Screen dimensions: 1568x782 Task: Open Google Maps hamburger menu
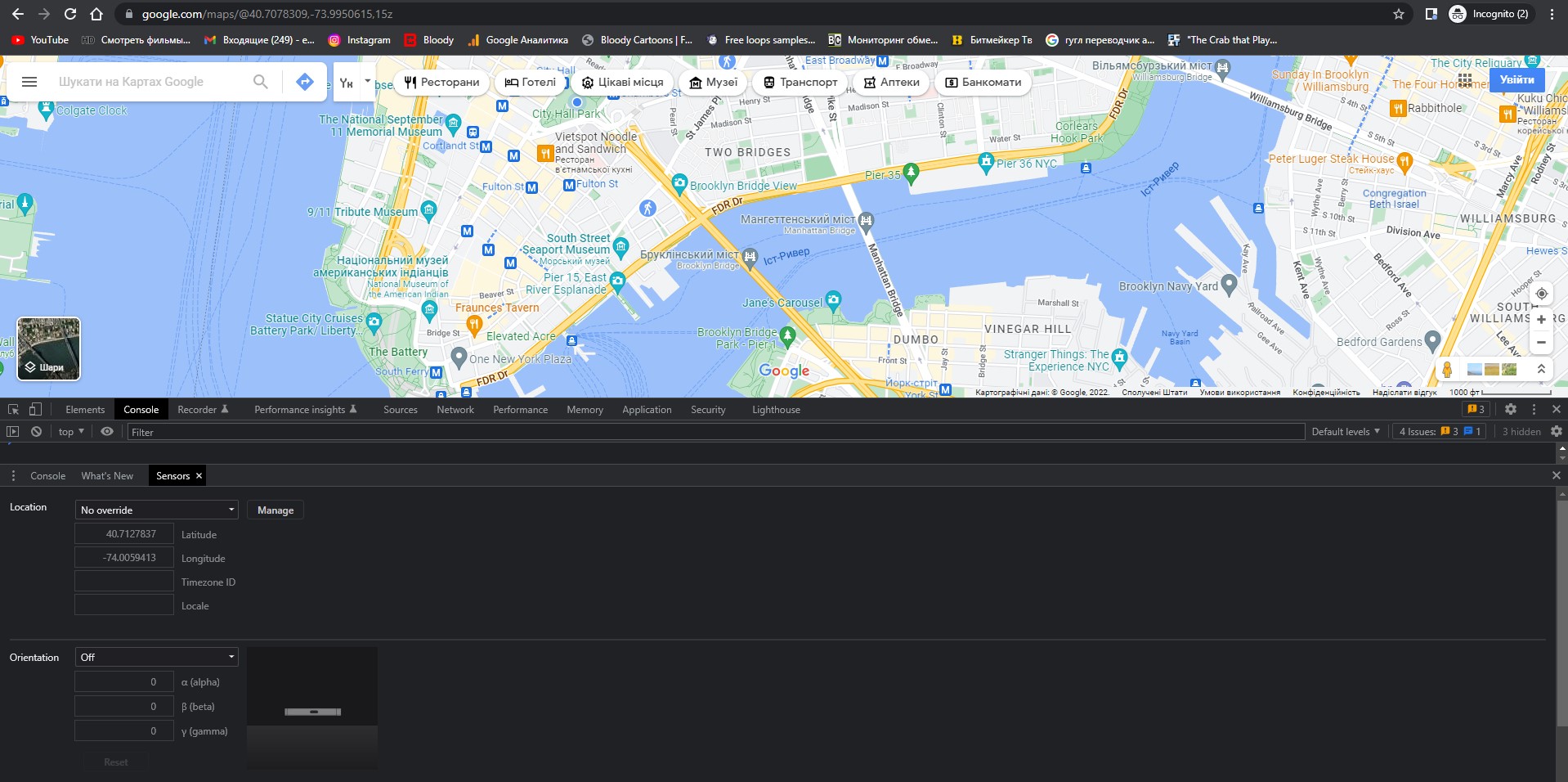pos(29,82)
